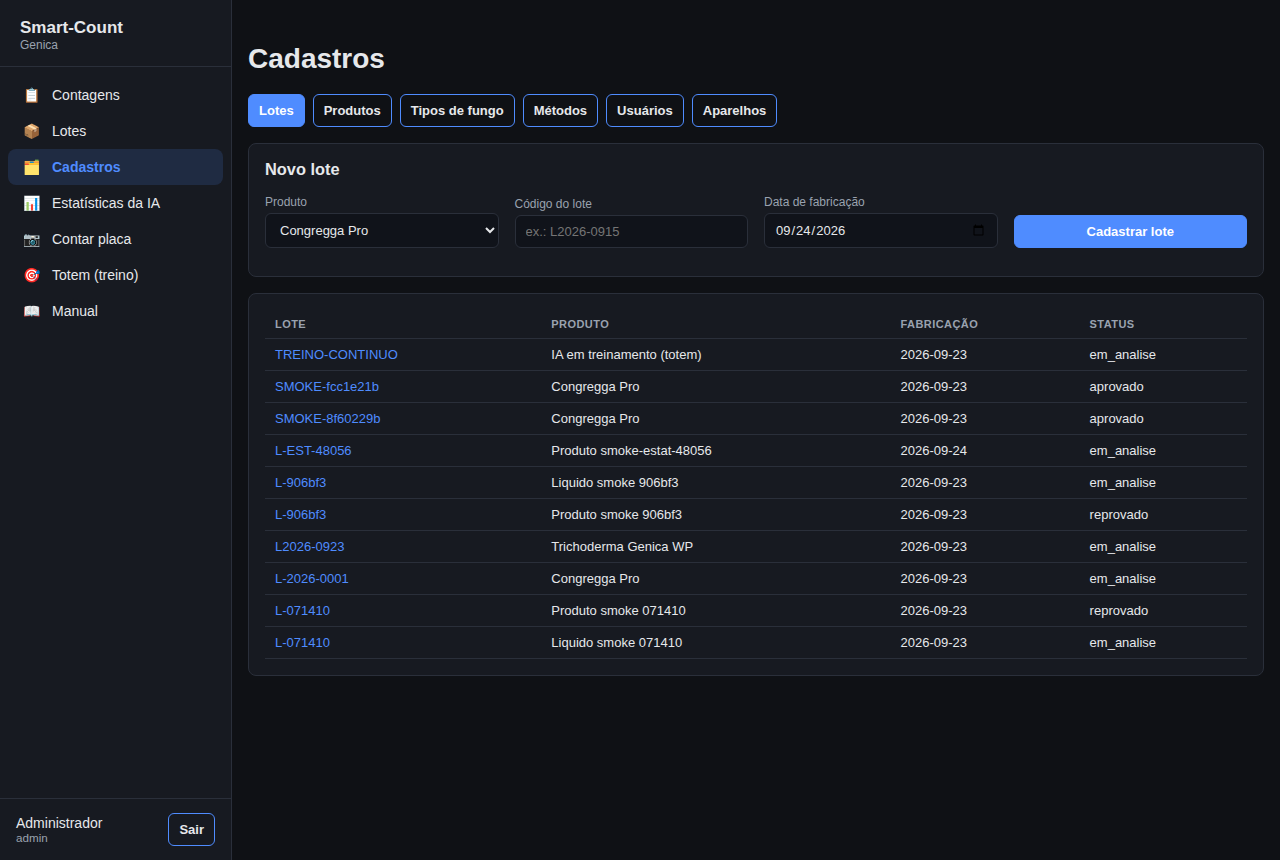Open the SMOKE-fcc1e21b lot link

327,387
